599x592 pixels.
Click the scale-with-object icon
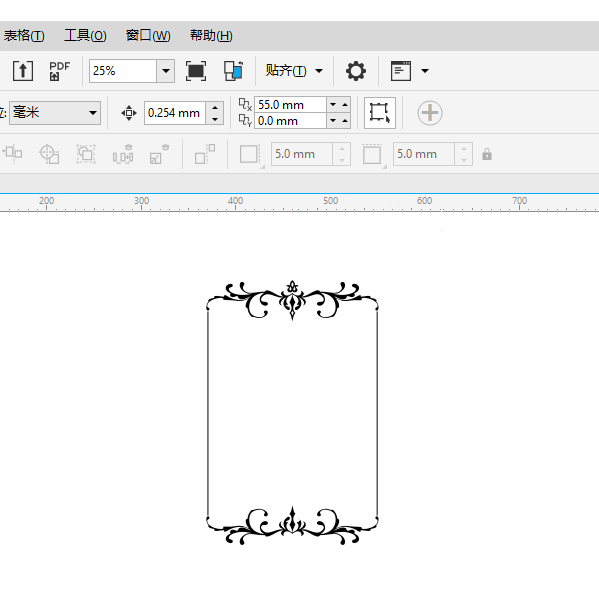pyautogui.click(x=159, y=154)
